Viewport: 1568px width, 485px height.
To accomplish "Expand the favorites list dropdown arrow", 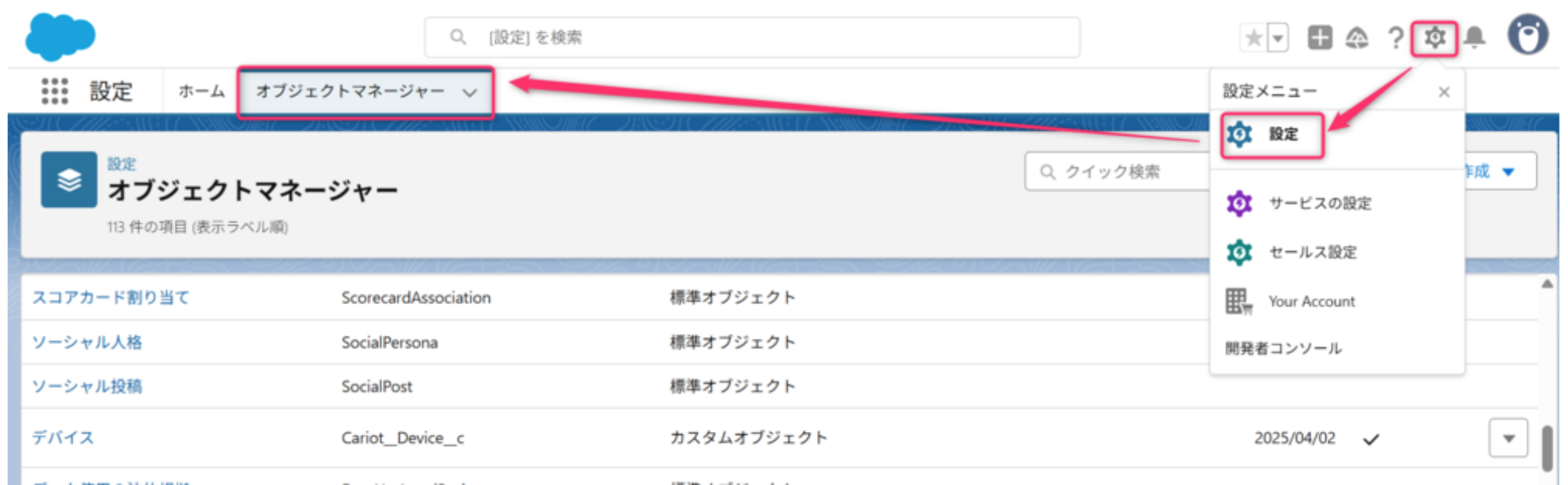I will [1278, 37].
